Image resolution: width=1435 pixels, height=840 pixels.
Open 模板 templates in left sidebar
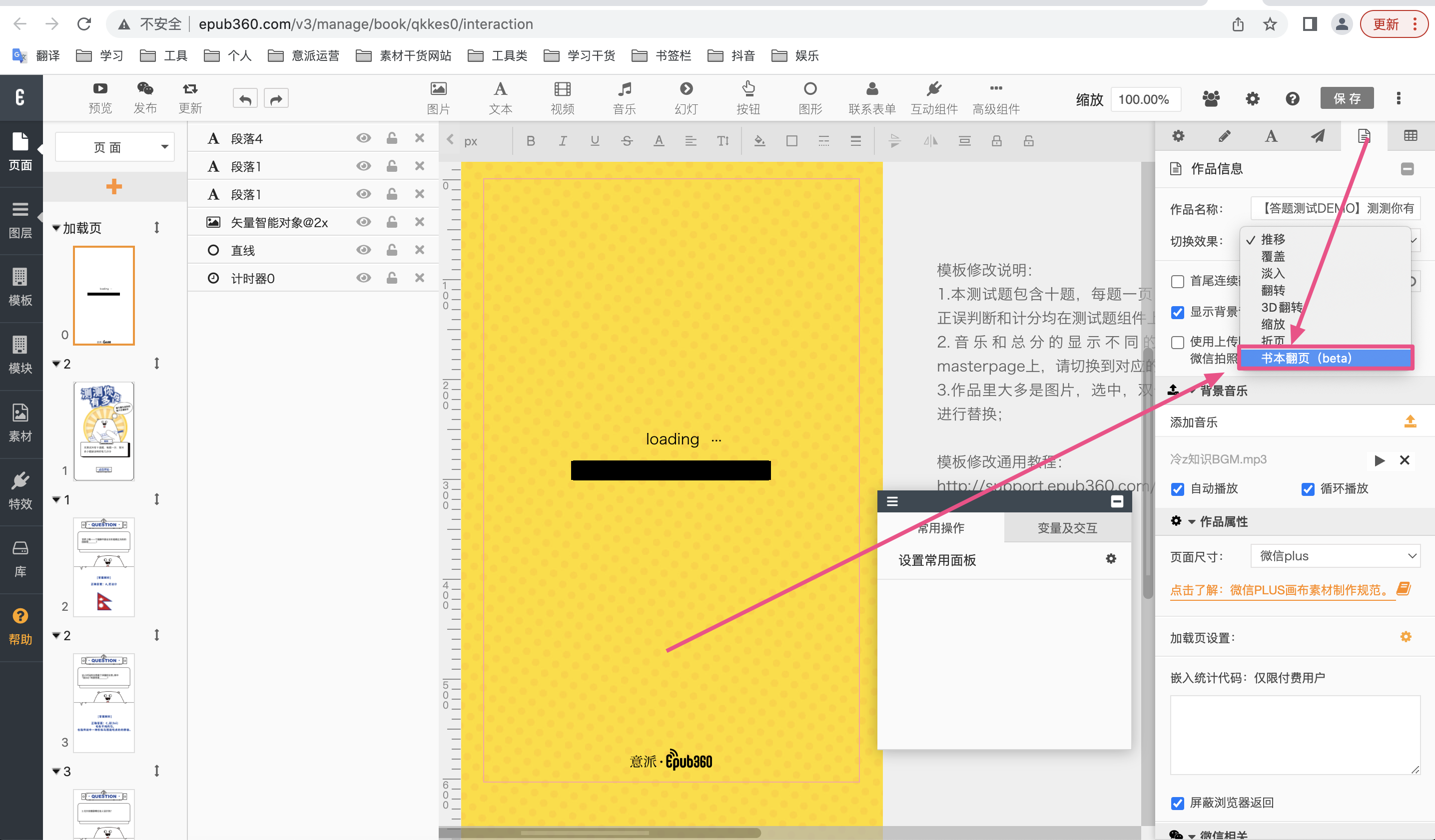tap(20, 287)
